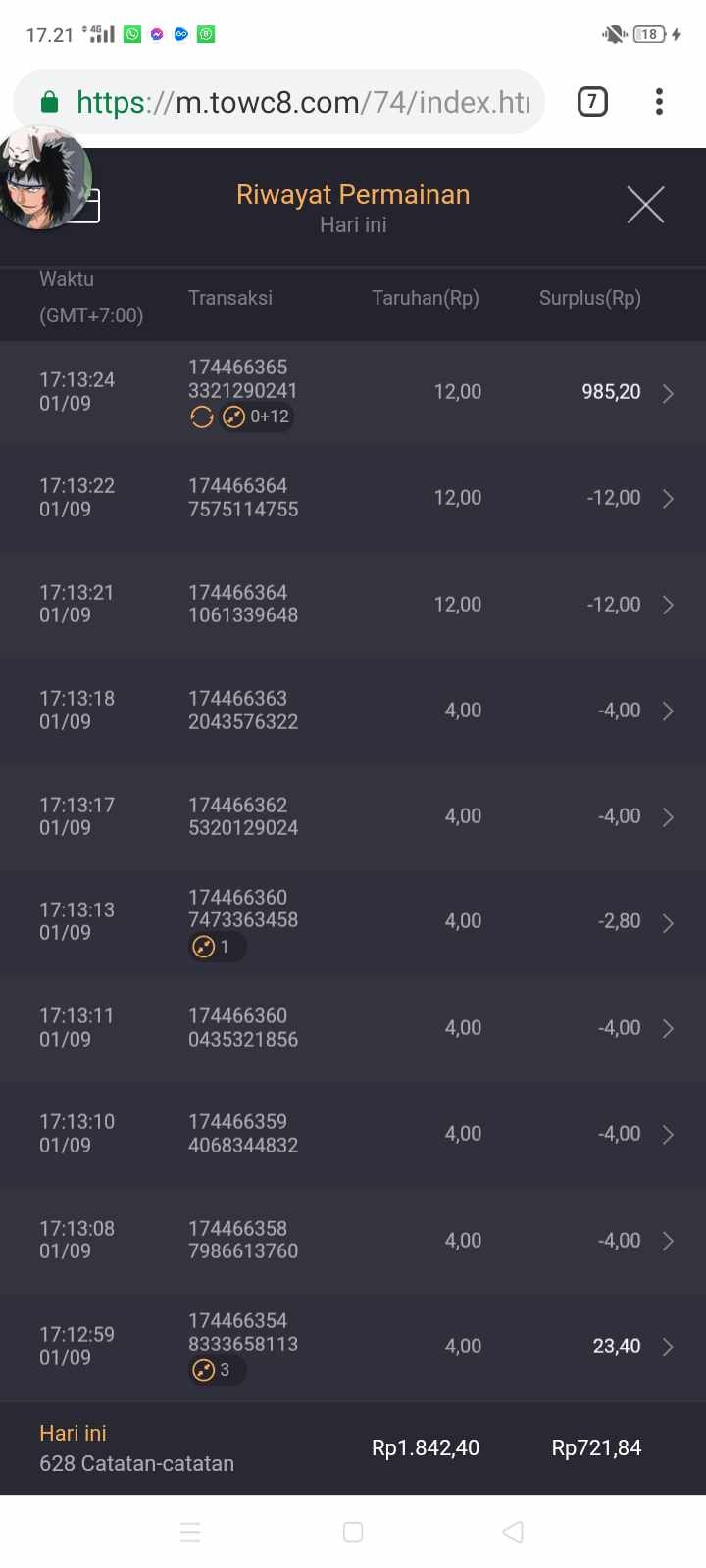Open the browser three-dot overflow menu
The image size is (706, 1568).
[659, 101]
